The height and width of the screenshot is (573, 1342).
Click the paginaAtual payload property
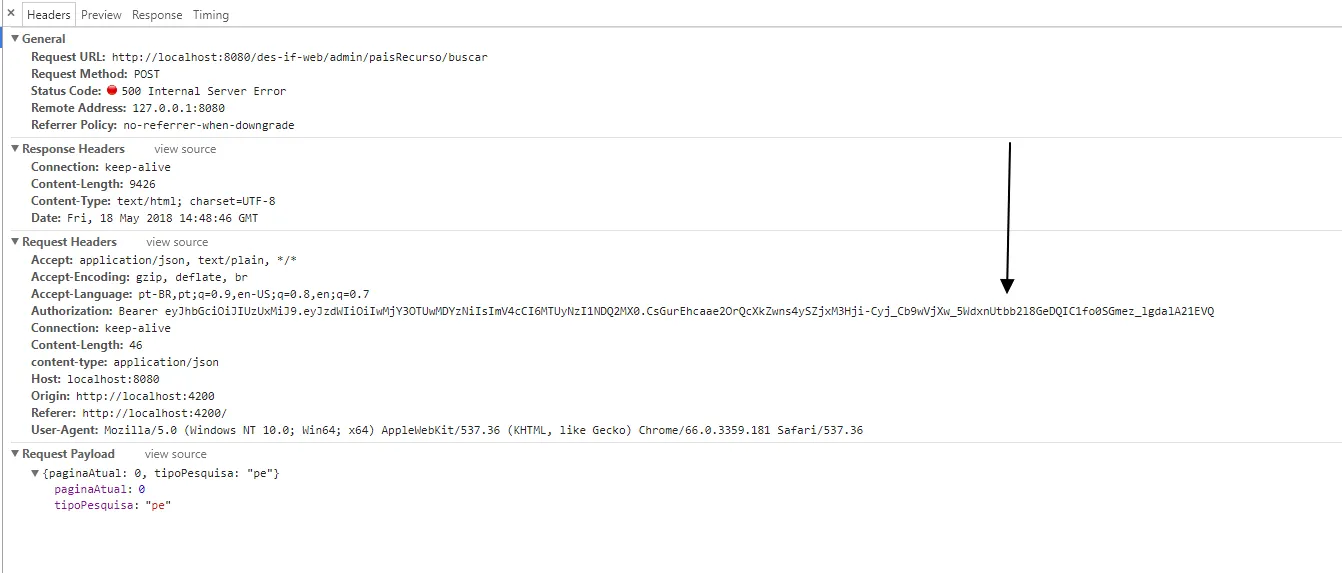pos(92,489)
